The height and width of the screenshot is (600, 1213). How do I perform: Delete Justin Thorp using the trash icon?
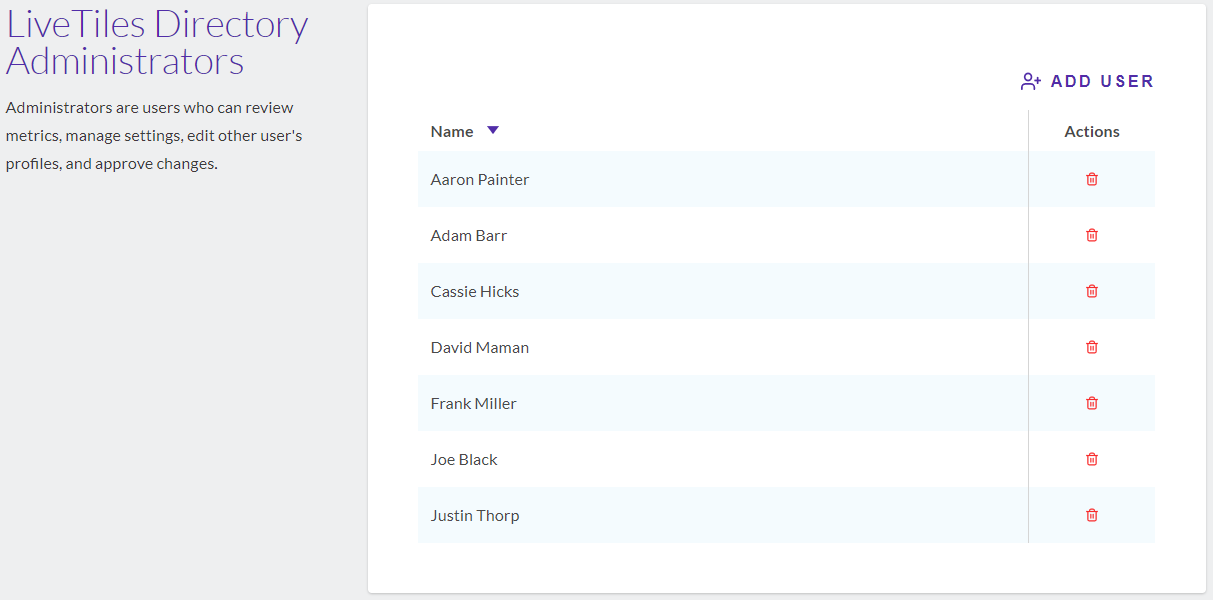coord(1092,515)
